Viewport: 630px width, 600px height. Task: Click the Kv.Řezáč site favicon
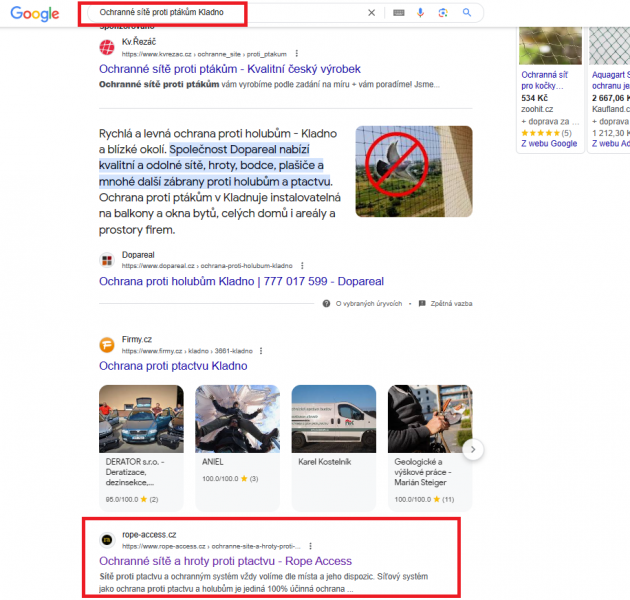pyautogui.click(x=107, y=47)
